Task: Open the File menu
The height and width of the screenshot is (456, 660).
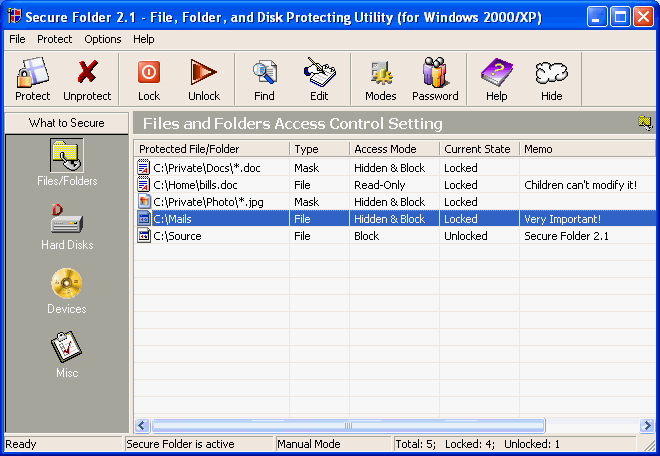Action: tap(17, 39)
